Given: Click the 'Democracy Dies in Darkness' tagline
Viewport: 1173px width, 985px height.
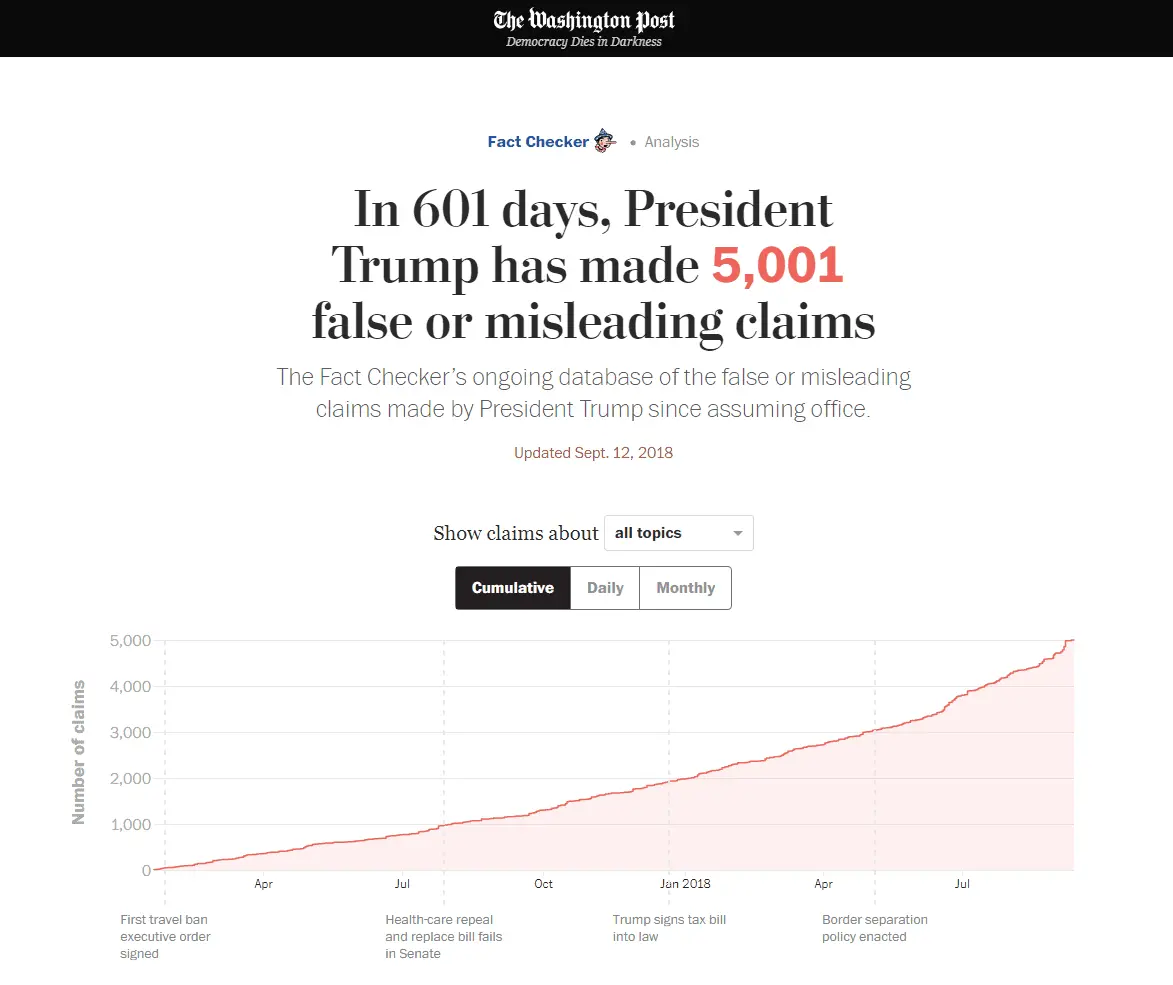Looking at the screenshot, I should pyautogui.click(x=584, y=42).
